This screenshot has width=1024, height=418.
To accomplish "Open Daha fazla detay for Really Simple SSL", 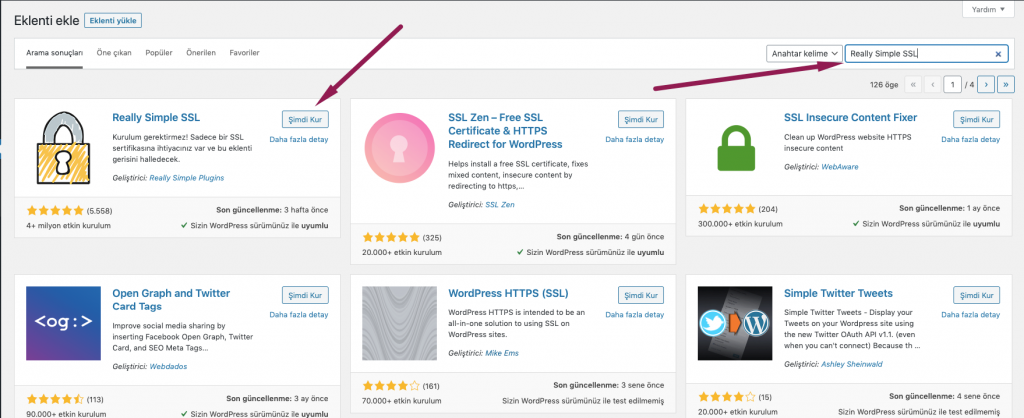I will pyautogui.click(x=299, y=139).
